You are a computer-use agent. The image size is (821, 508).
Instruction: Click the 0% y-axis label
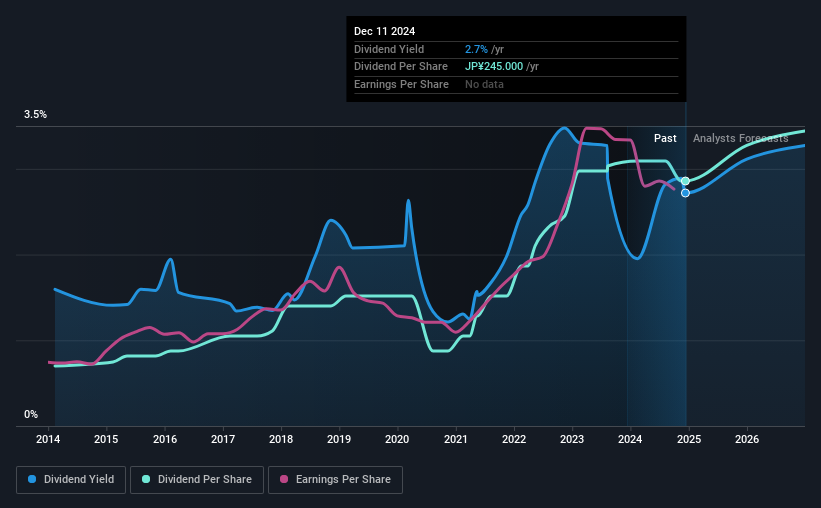coord(31,415)
